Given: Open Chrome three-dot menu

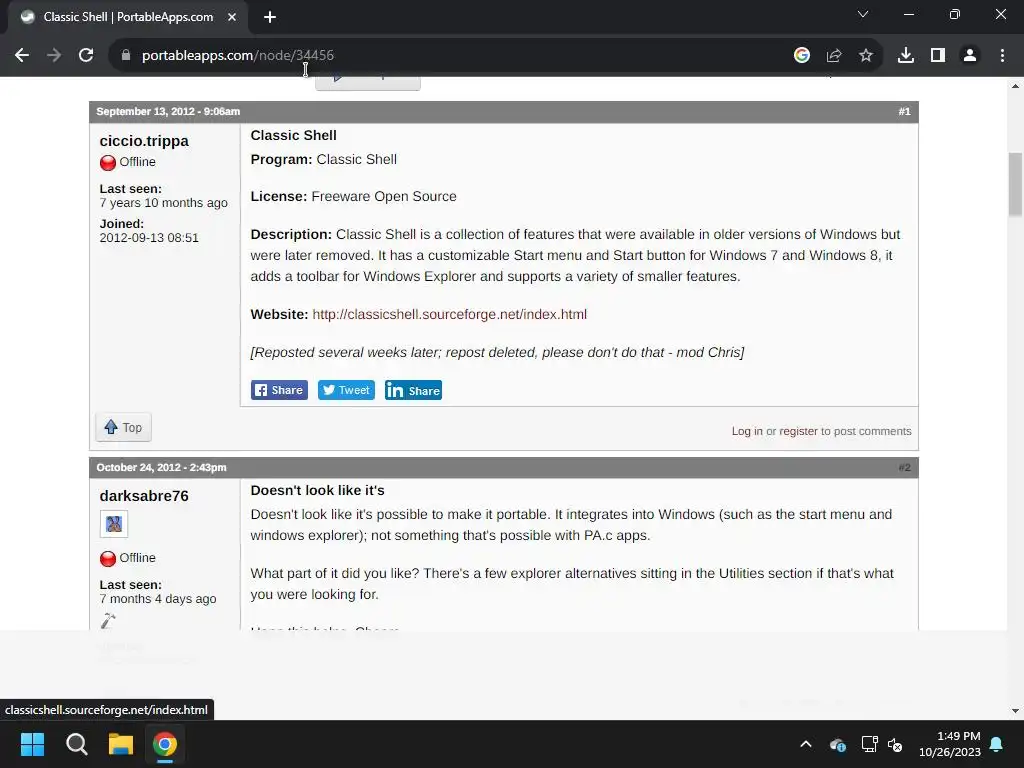Looking at the screenshot, I should [x=1002, y=56].
